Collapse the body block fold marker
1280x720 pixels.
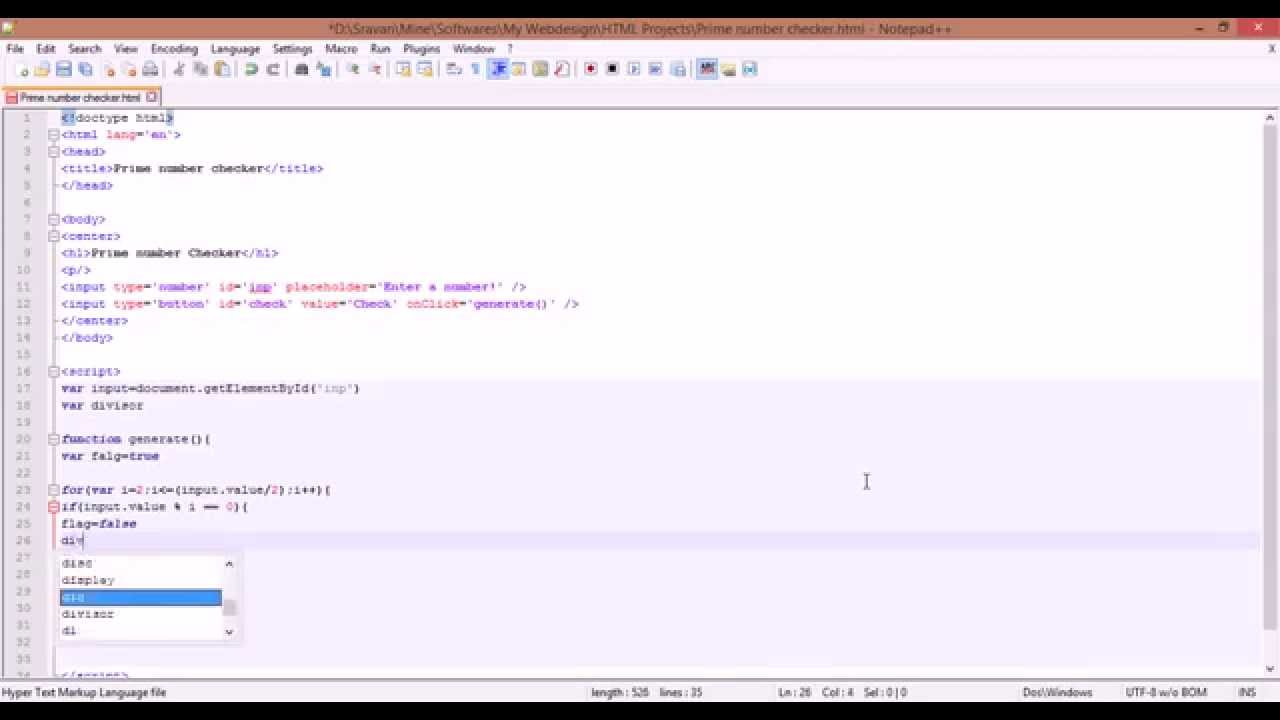tap(54, 219)
